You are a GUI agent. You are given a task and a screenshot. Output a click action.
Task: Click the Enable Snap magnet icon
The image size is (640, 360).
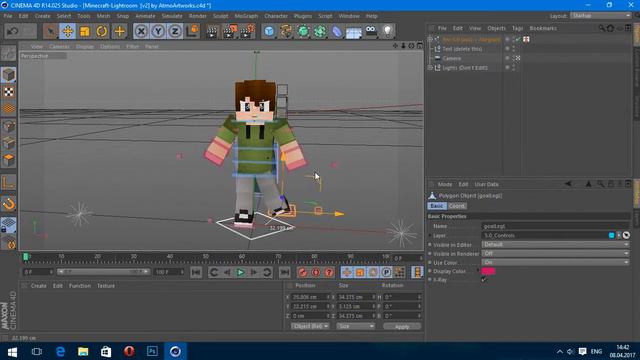coord(9,203)
